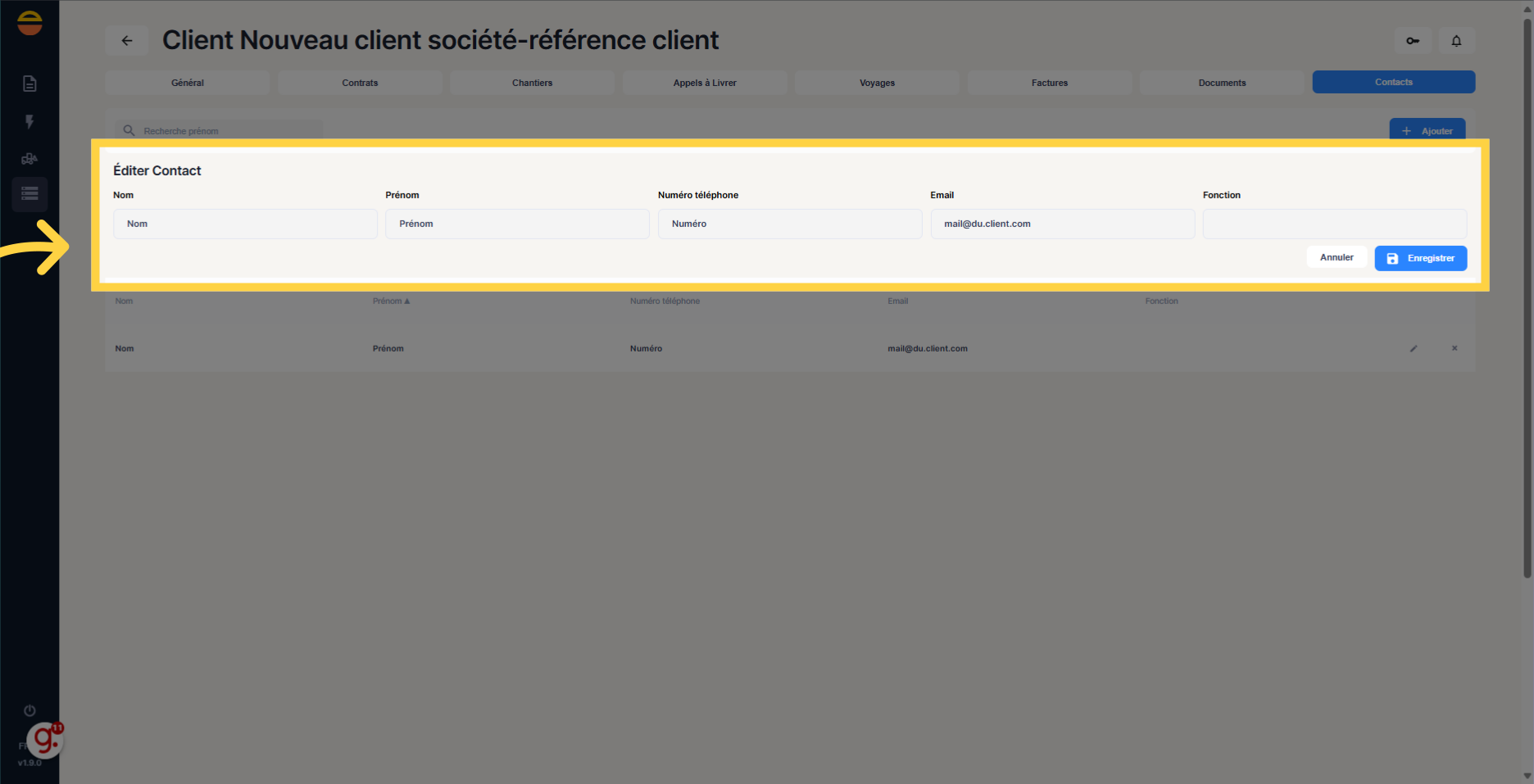Open the Factures tab
1534x784 pixels.
coord(1050,82)
